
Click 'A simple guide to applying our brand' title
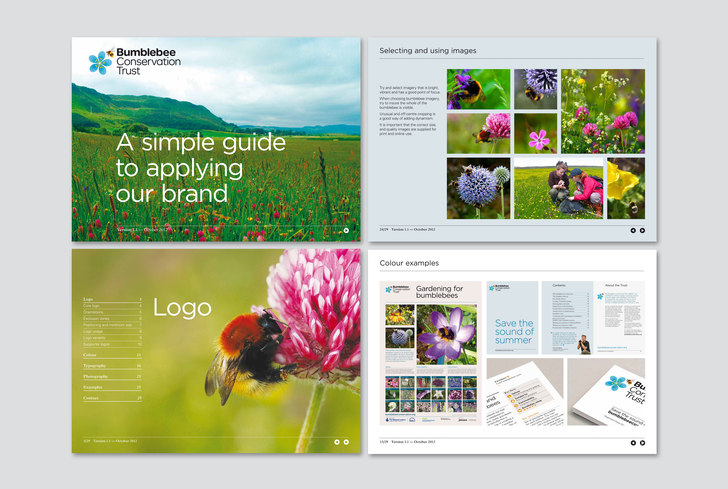point(201,168)
